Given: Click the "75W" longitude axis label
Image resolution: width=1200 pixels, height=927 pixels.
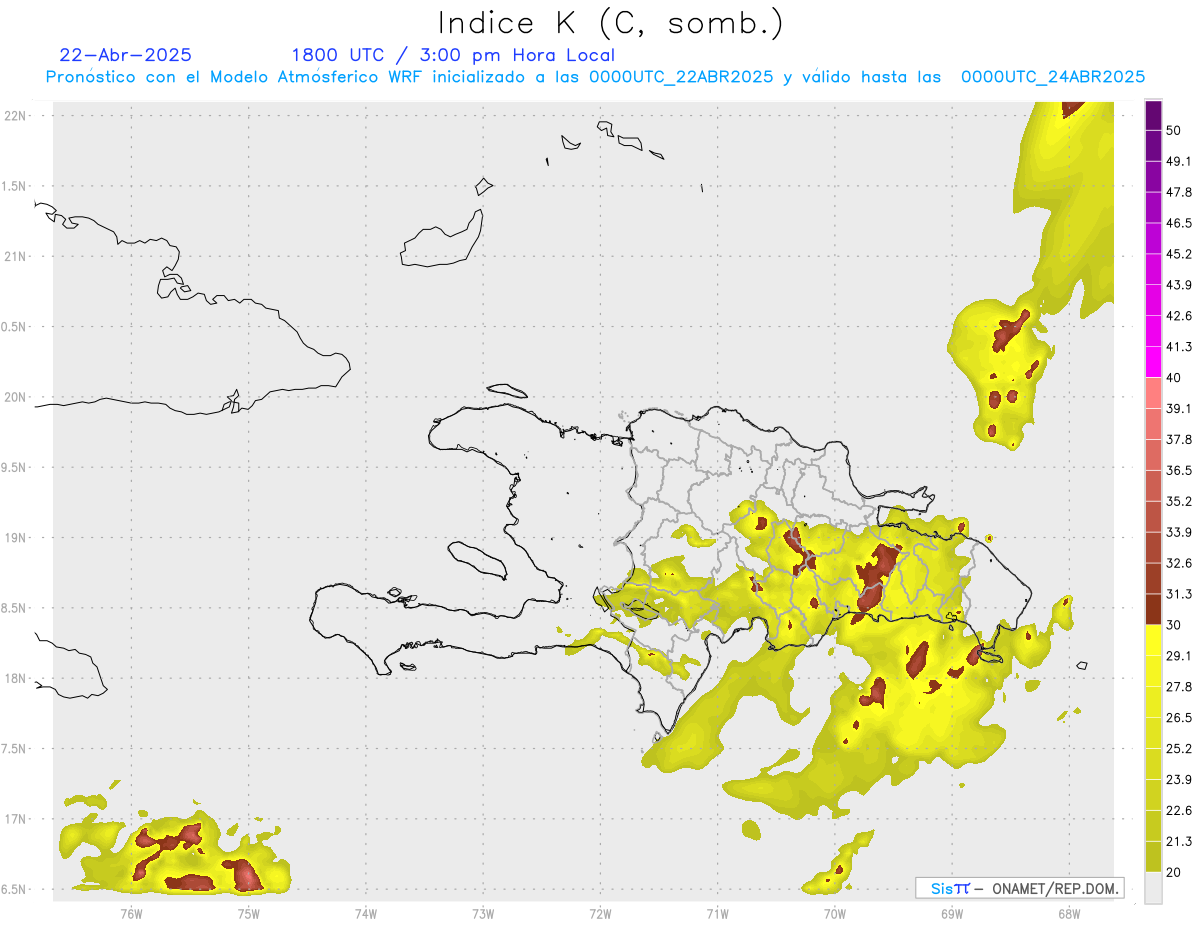Looking at the screenshot, I should coord(248,913).
